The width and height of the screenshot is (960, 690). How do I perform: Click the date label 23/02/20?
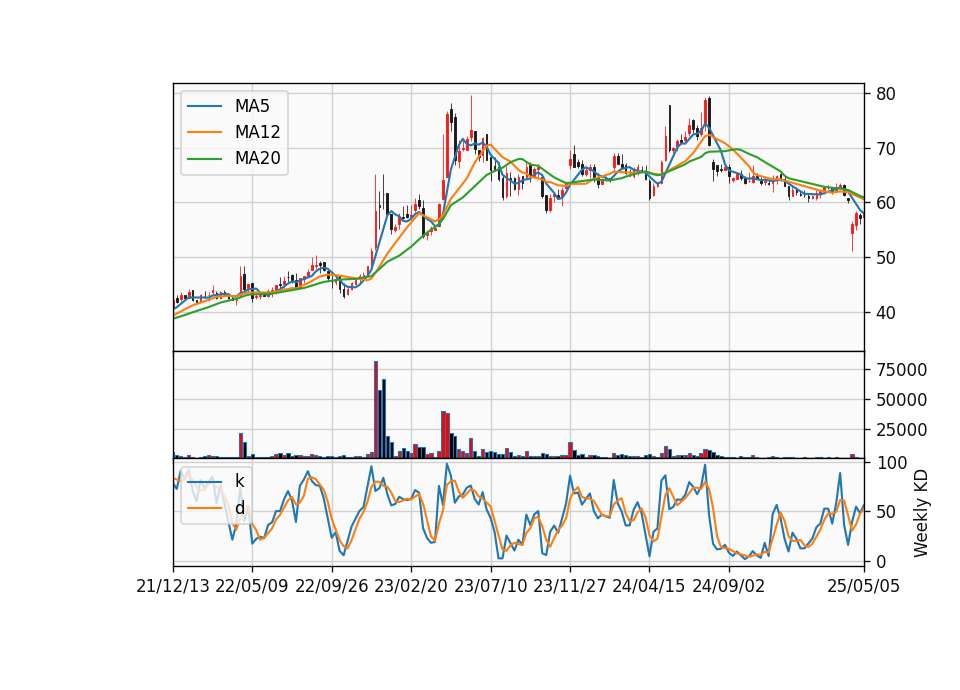click(x=411, y=586)
